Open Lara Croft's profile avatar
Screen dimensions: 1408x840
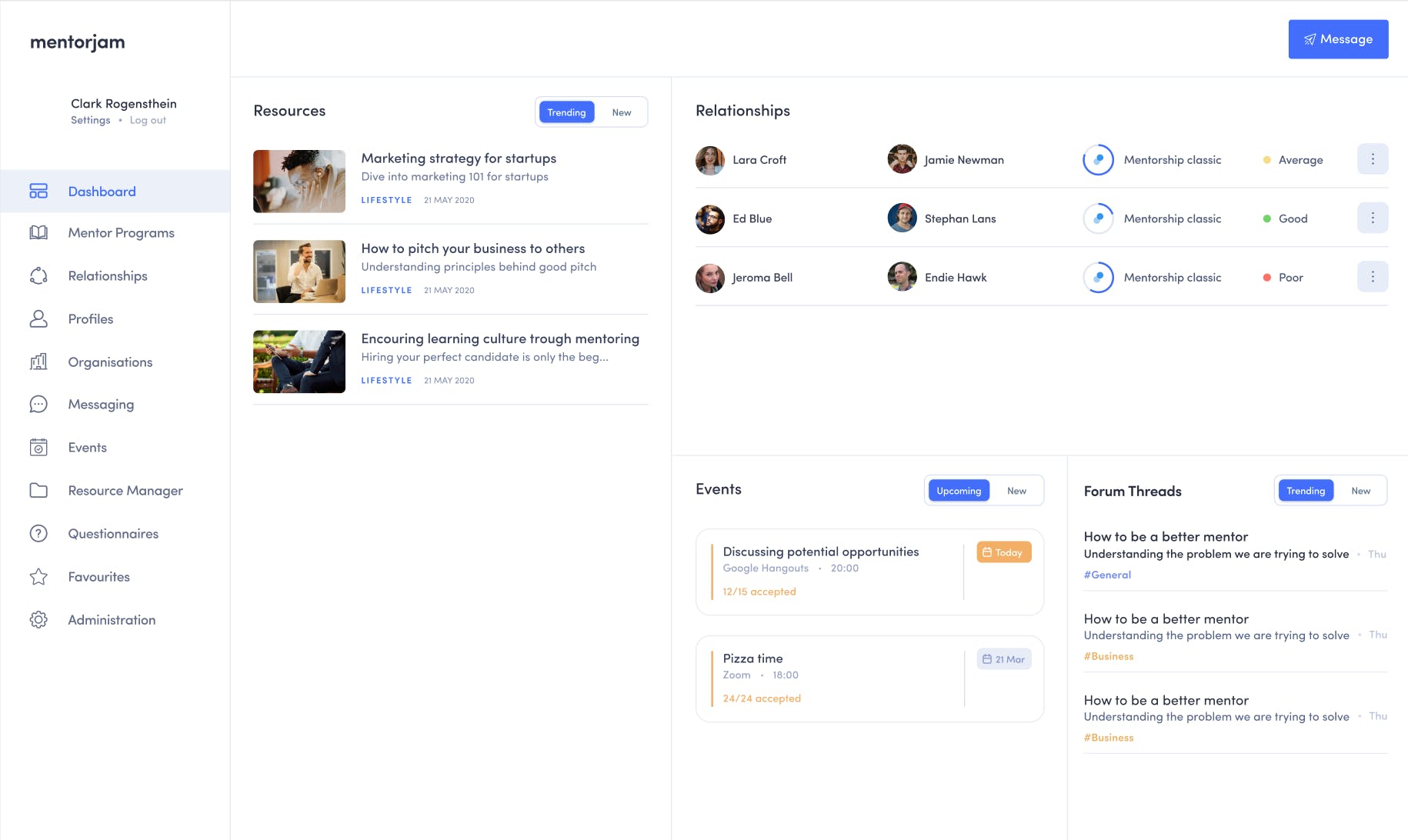pyautogui.click(x=710, y=160)
